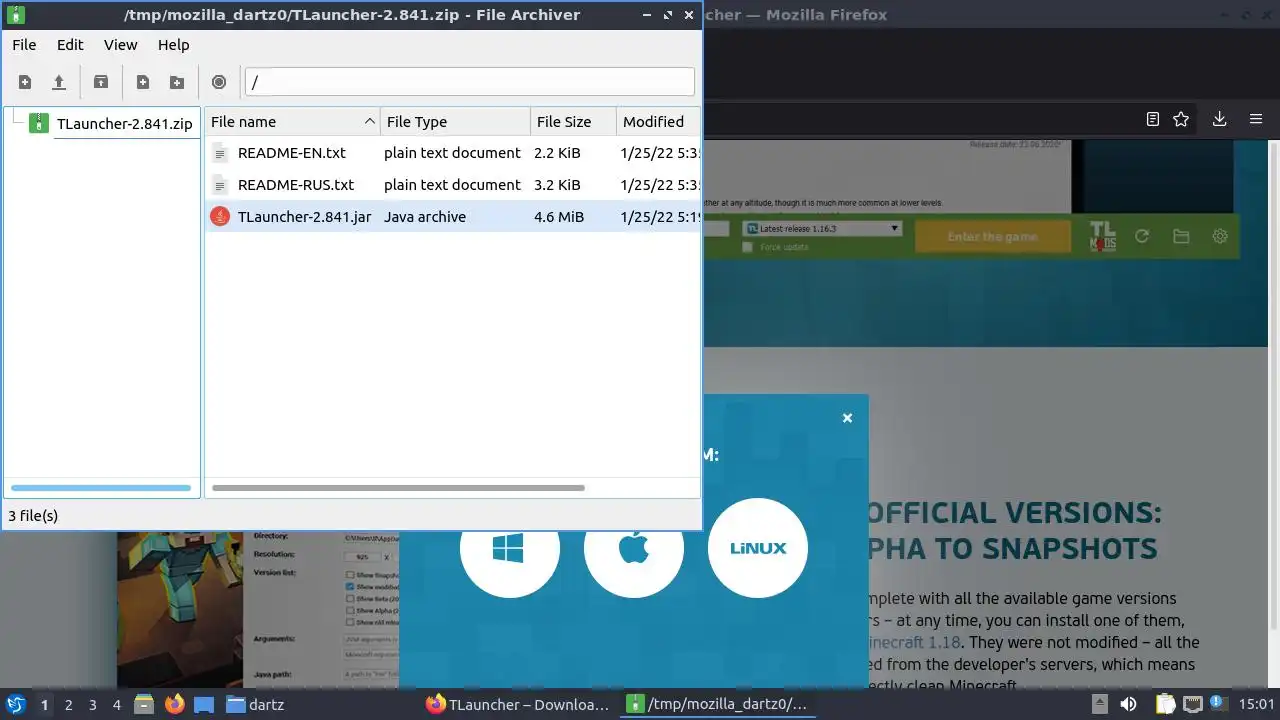1280x720 pixels.
Task: Create a new archive from toolbar
Action: tap(25, 82)
